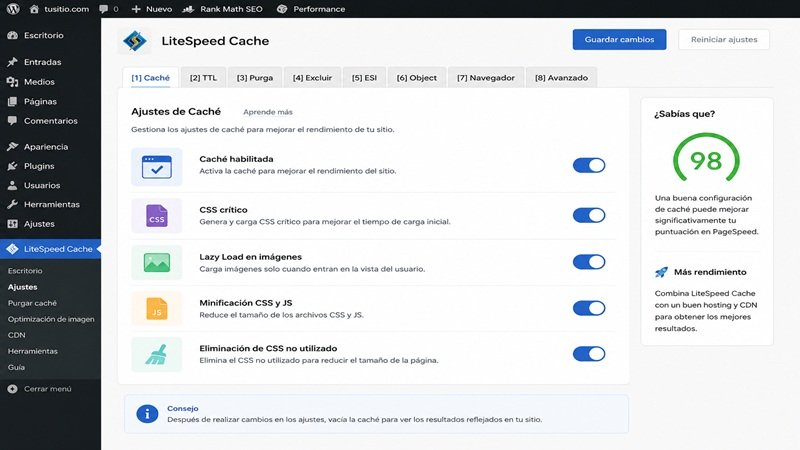Click the broom icon for unused CSS
Screen dimensions: 800x450
pyautogui.click(x=156, y=355)
